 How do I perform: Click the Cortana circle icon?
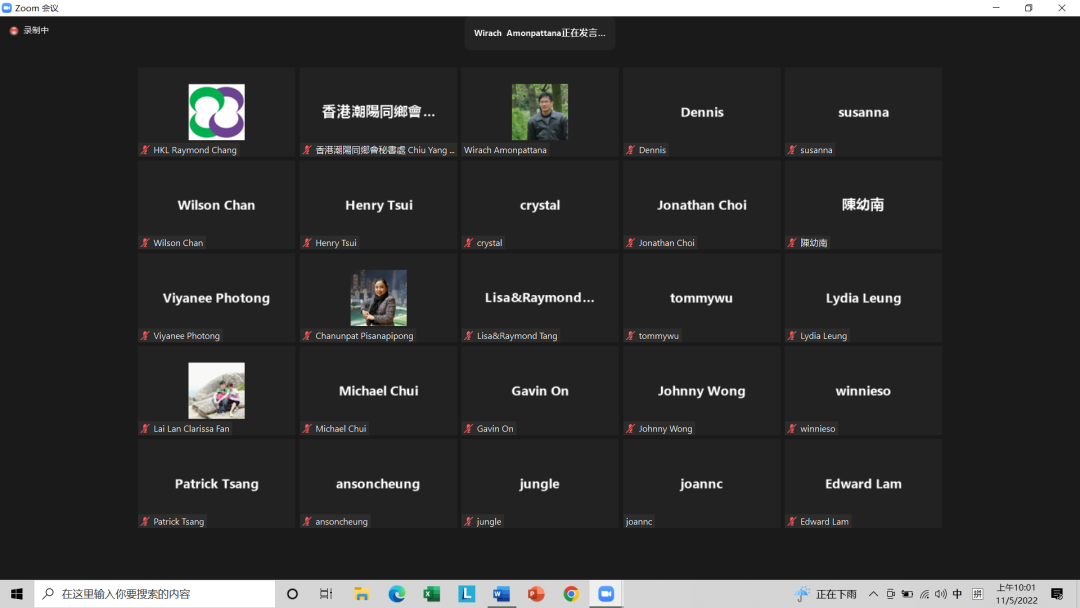pyautogui.click(x=292, y=594)
